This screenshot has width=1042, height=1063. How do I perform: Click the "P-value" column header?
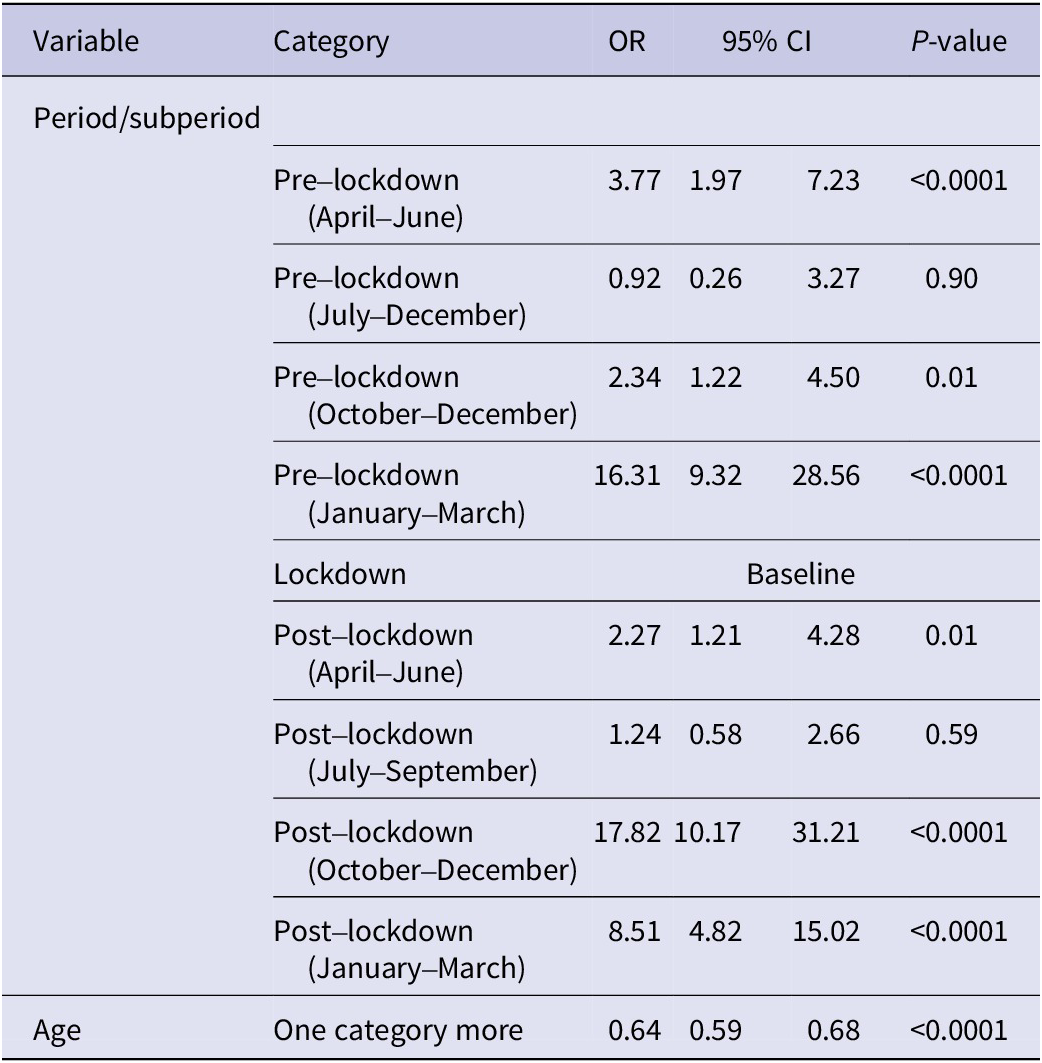click(x=958, y=42)
